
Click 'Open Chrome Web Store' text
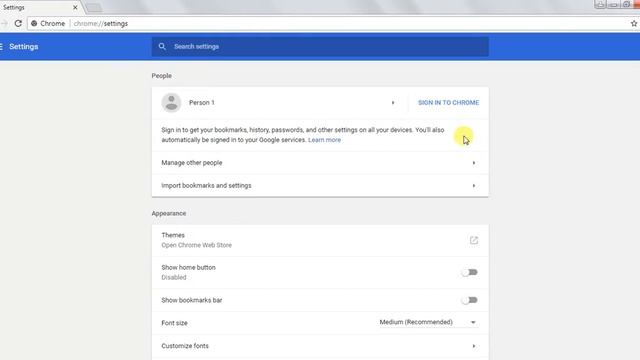[x=196, y=245]
